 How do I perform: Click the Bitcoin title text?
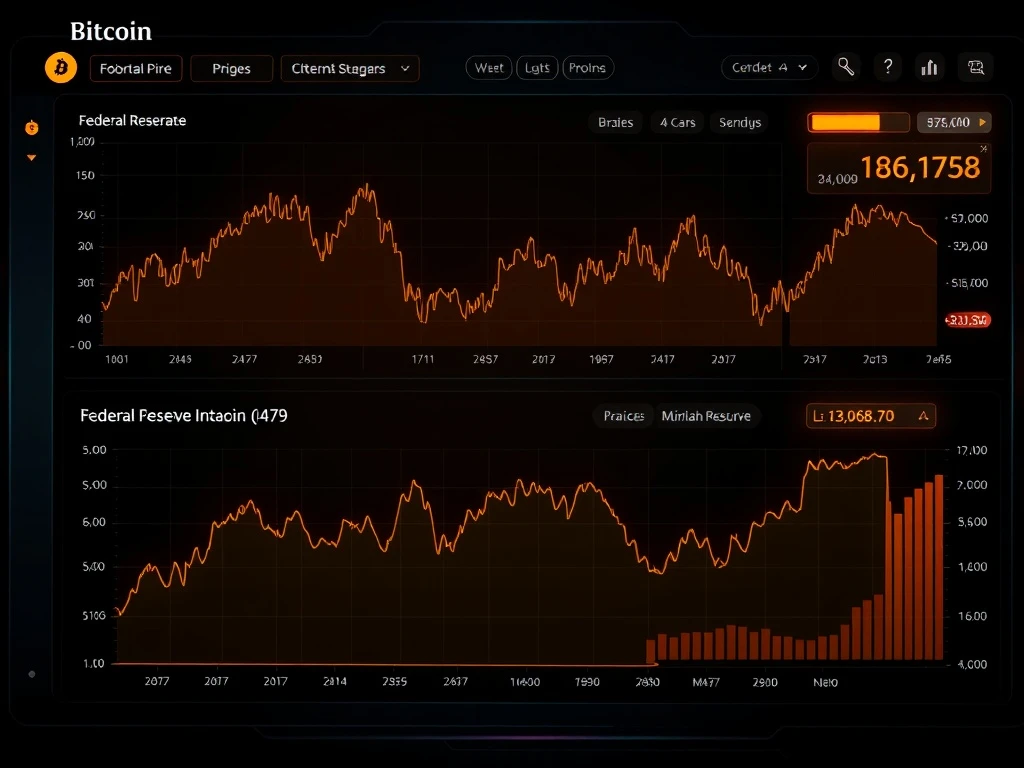(x=111, y=31)
